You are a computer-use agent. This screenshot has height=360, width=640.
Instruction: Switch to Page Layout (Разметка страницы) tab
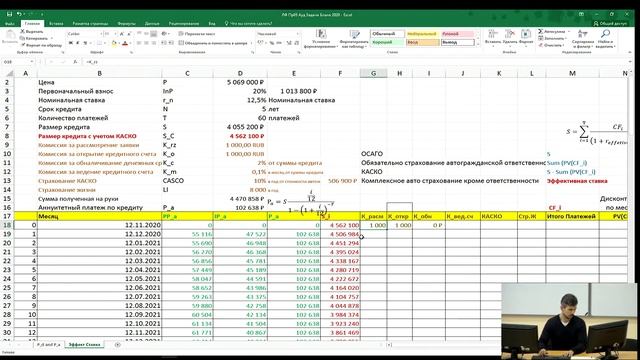pyautogui.click(x=90, y=24)
